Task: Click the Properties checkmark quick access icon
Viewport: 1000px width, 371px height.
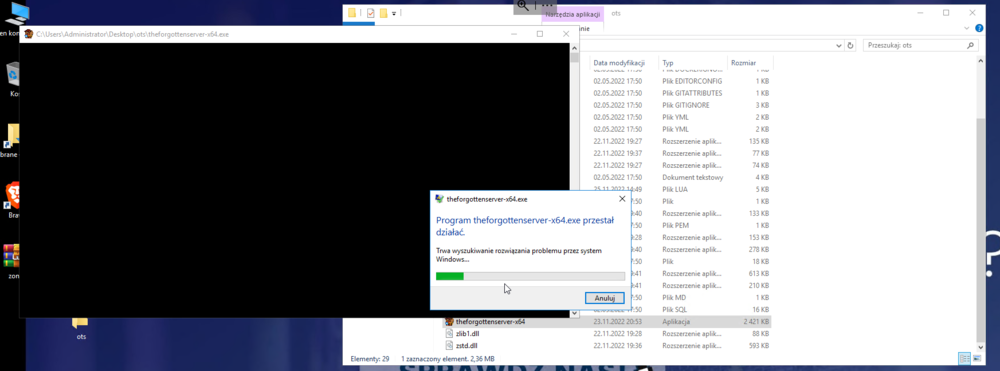Action: (x=371, y=13)
